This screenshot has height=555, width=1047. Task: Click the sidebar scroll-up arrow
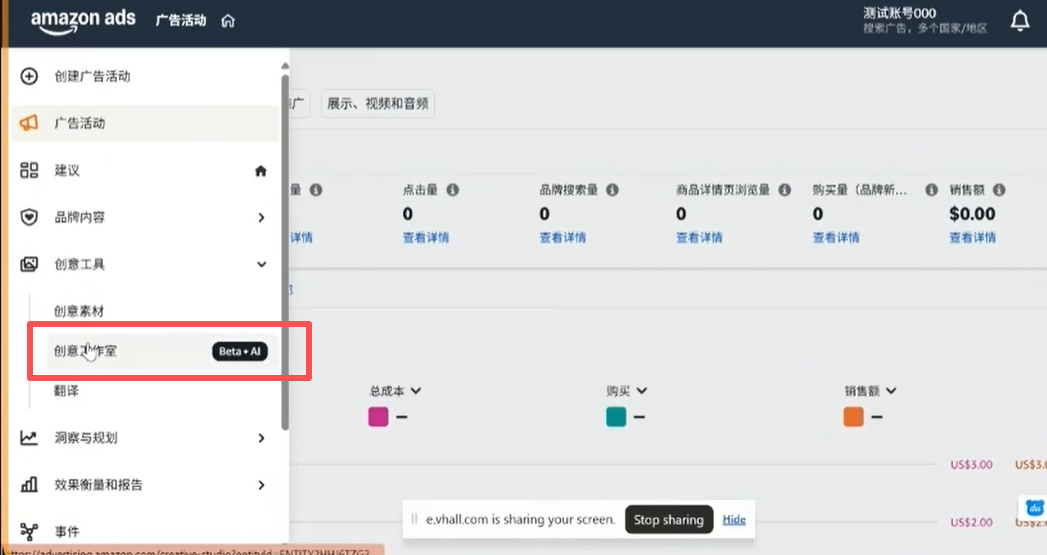(285, 66)
